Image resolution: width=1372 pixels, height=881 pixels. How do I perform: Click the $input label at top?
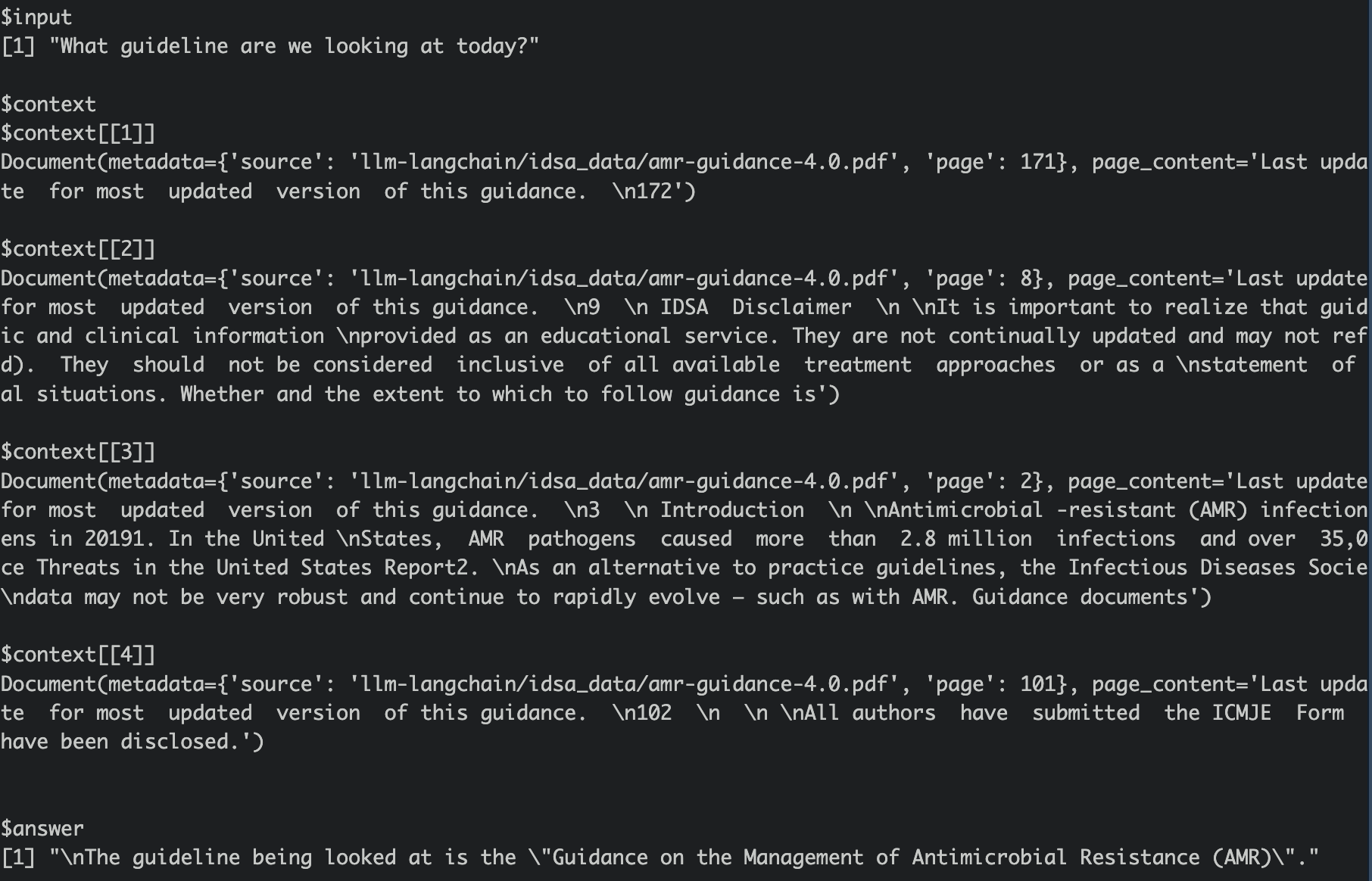click(x=36, y=17)
